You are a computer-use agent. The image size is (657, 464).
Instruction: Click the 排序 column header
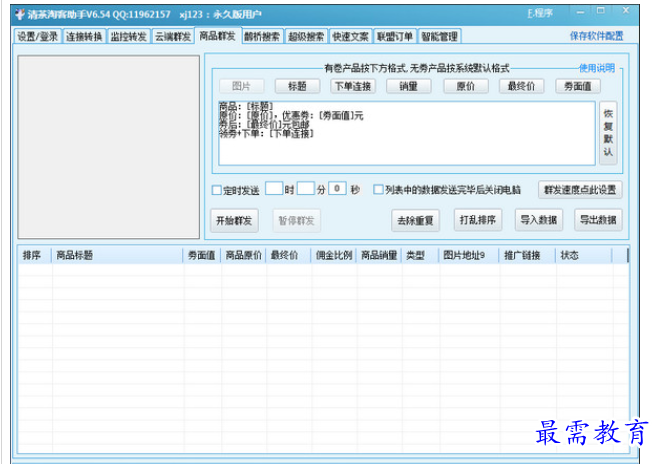pos(34,255)
